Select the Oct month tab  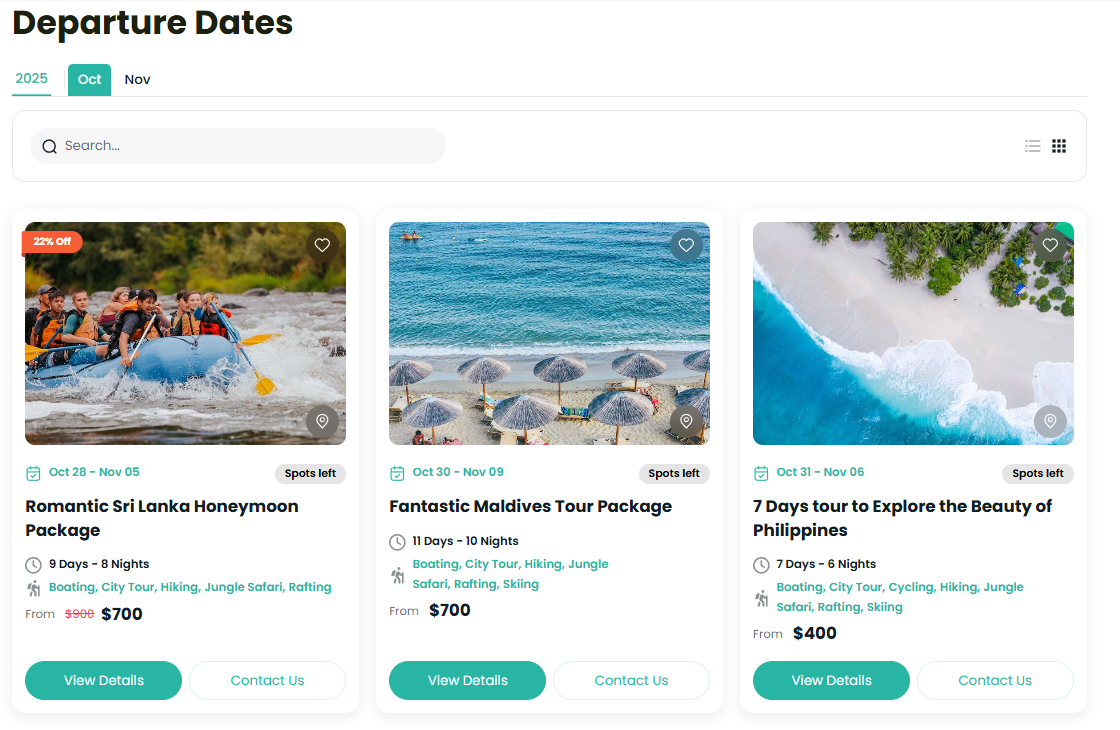[90, 80]
